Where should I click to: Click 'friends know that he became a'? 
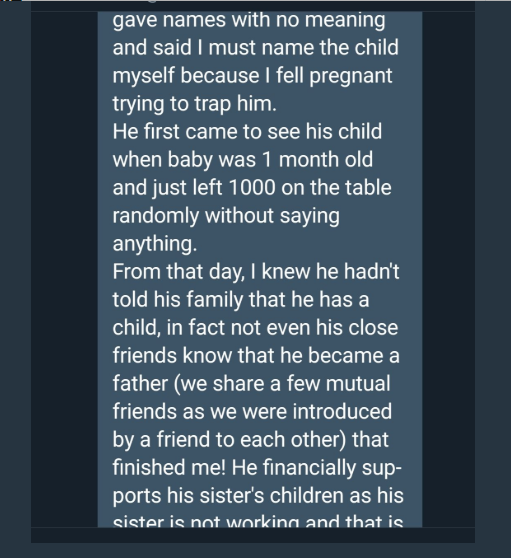coord(256,356)
